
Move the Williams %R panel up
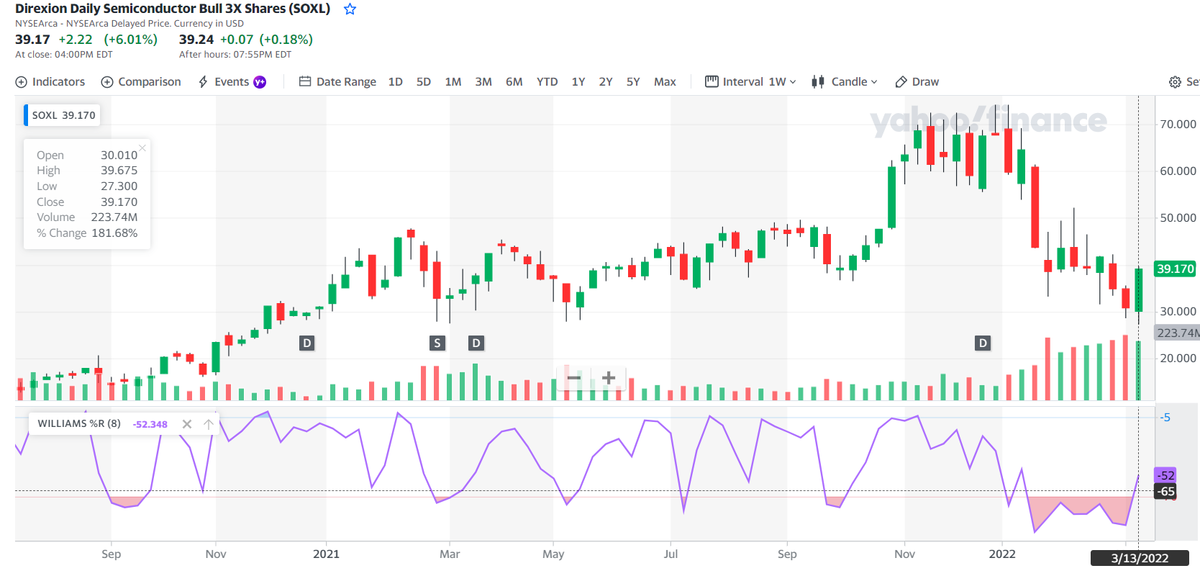click(208, 424)
